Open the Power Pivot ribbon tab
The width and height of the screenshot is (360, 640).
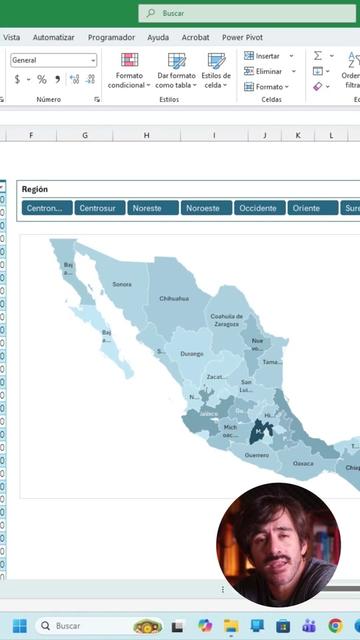coord(242,37)
